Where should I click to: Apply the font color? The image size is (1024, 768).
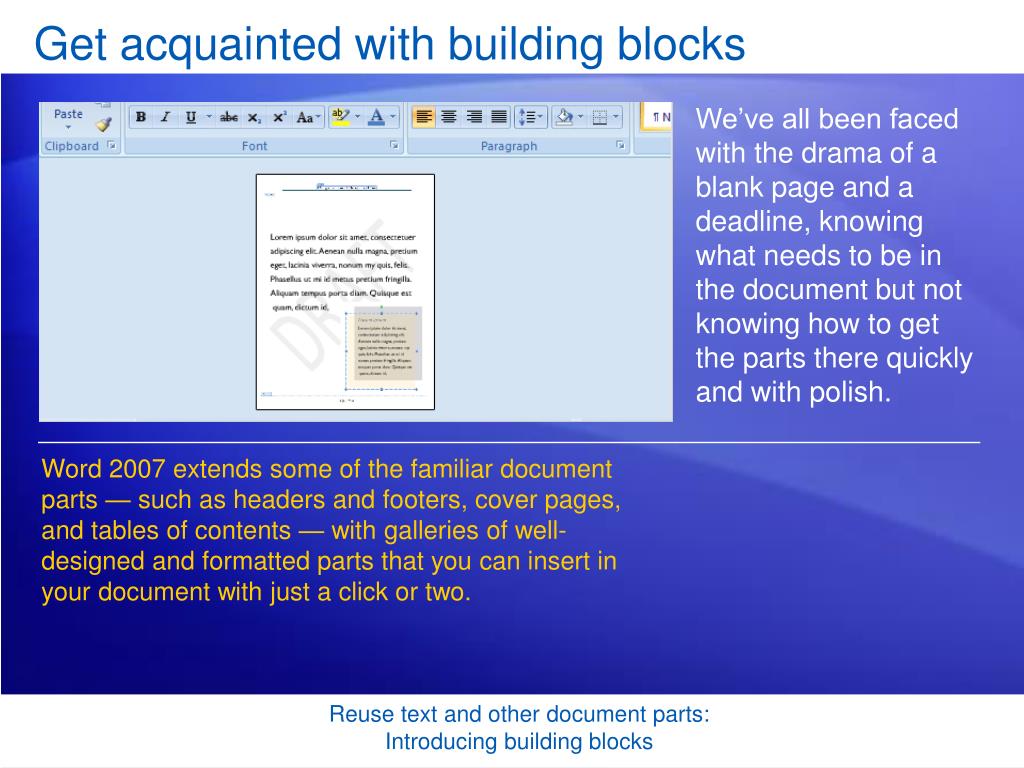point(376,118)
